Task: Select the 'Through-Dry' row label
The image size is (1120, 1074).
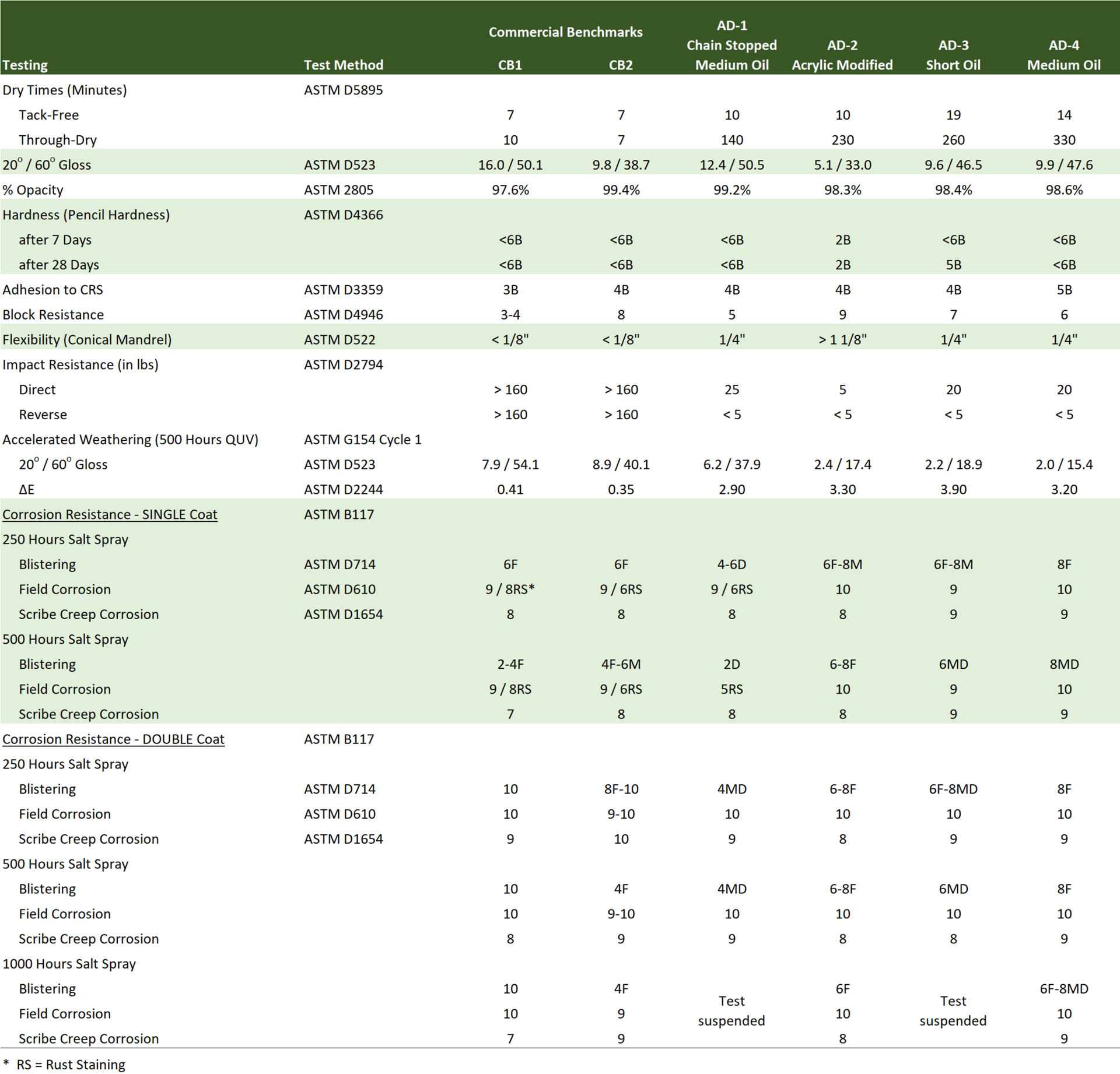Action: [x=58, y=141]
